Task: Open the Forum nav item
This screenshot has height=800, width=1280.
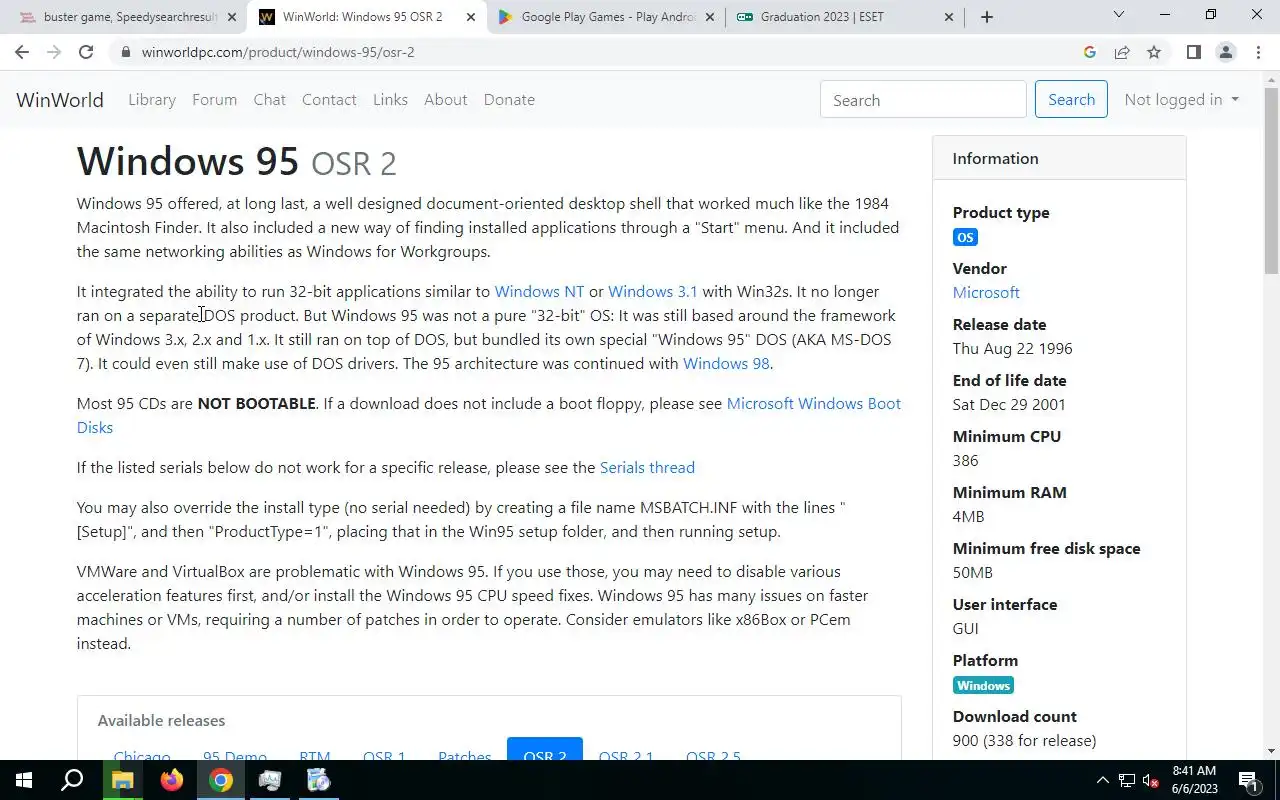Action: click(x=214, y=99)
